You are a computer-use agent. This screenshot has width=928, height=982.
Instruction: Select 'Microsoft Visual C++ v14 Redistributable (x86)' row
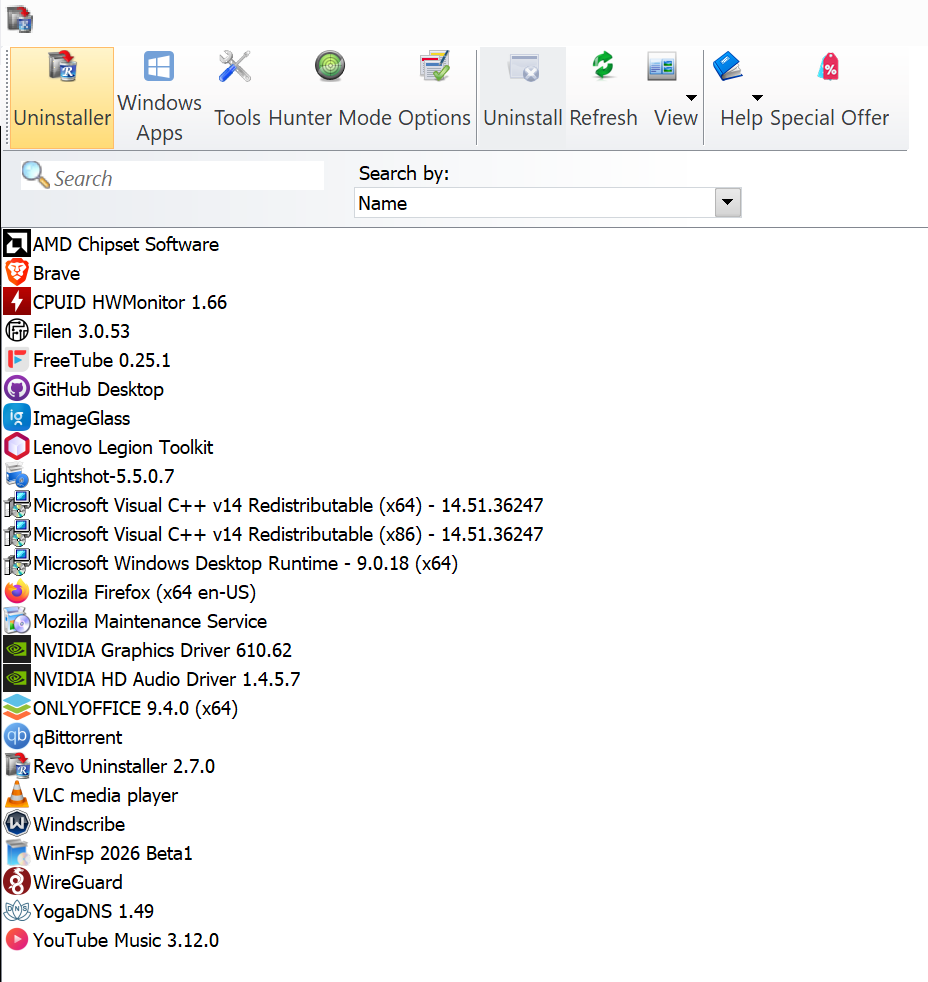274,534
